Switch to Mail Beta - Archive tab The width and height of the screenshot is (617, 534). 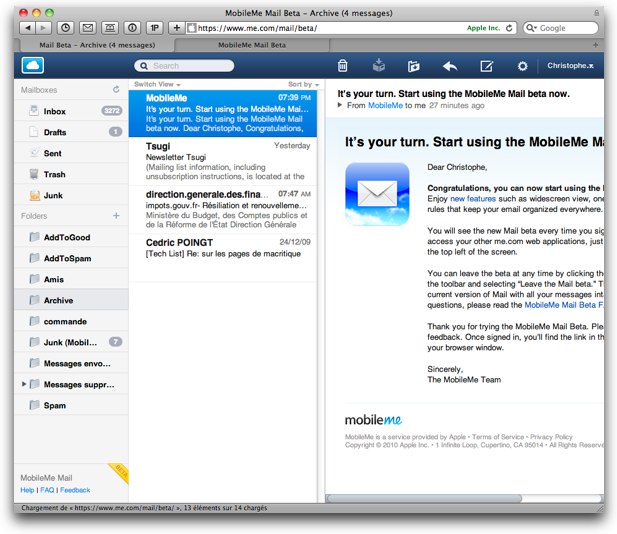coord(97,45)
